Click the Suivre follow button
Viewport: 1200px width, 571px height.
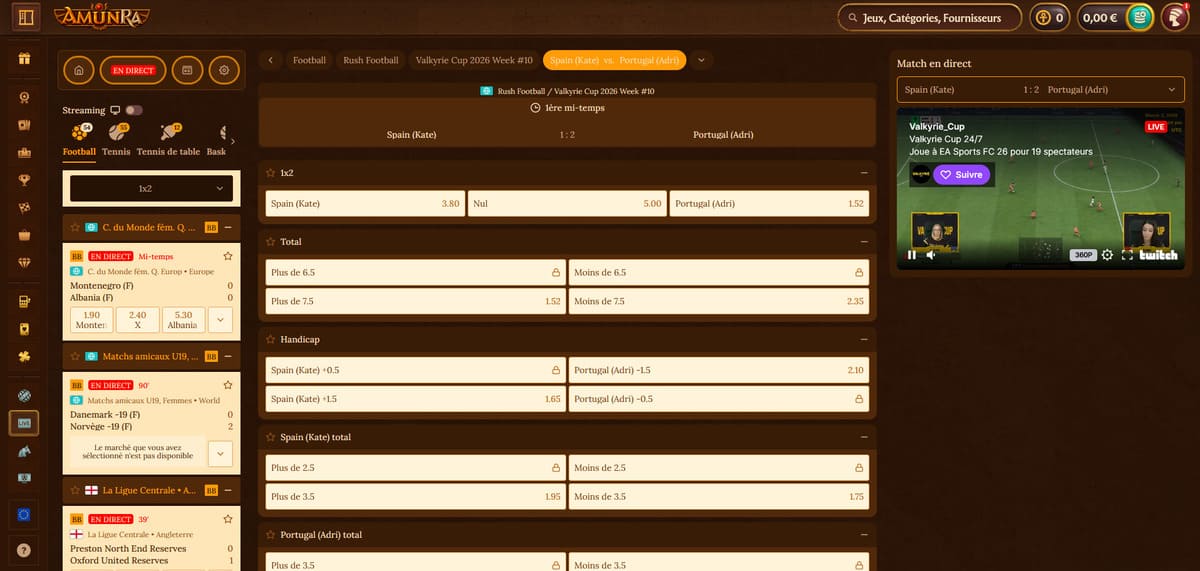961,174
